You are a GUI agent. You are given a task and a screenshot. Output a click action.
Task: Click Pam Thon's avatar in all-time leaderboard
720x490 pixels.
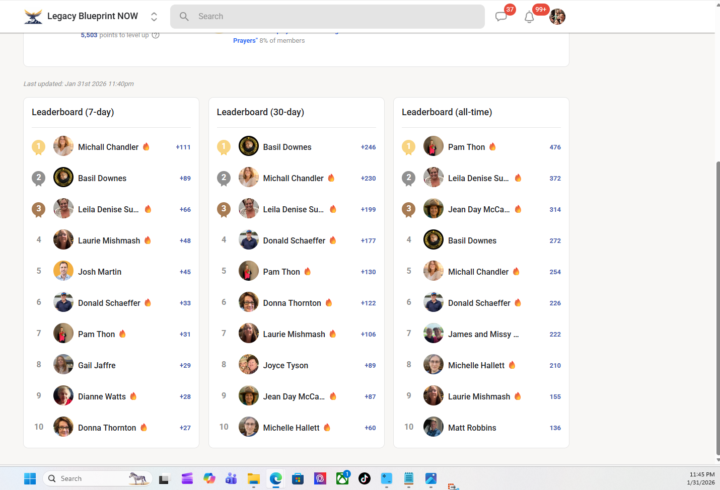[433, 146]
